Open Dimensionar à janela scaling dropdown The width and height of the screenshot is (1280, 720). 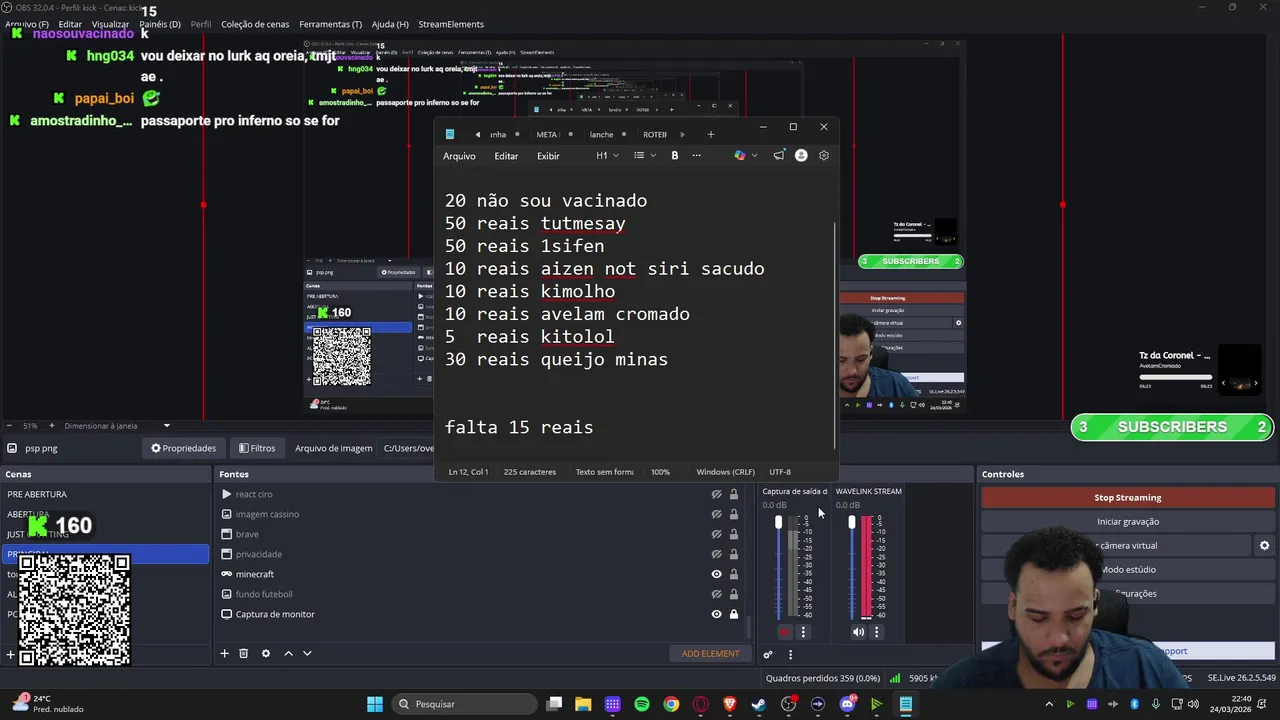[117, 426]
